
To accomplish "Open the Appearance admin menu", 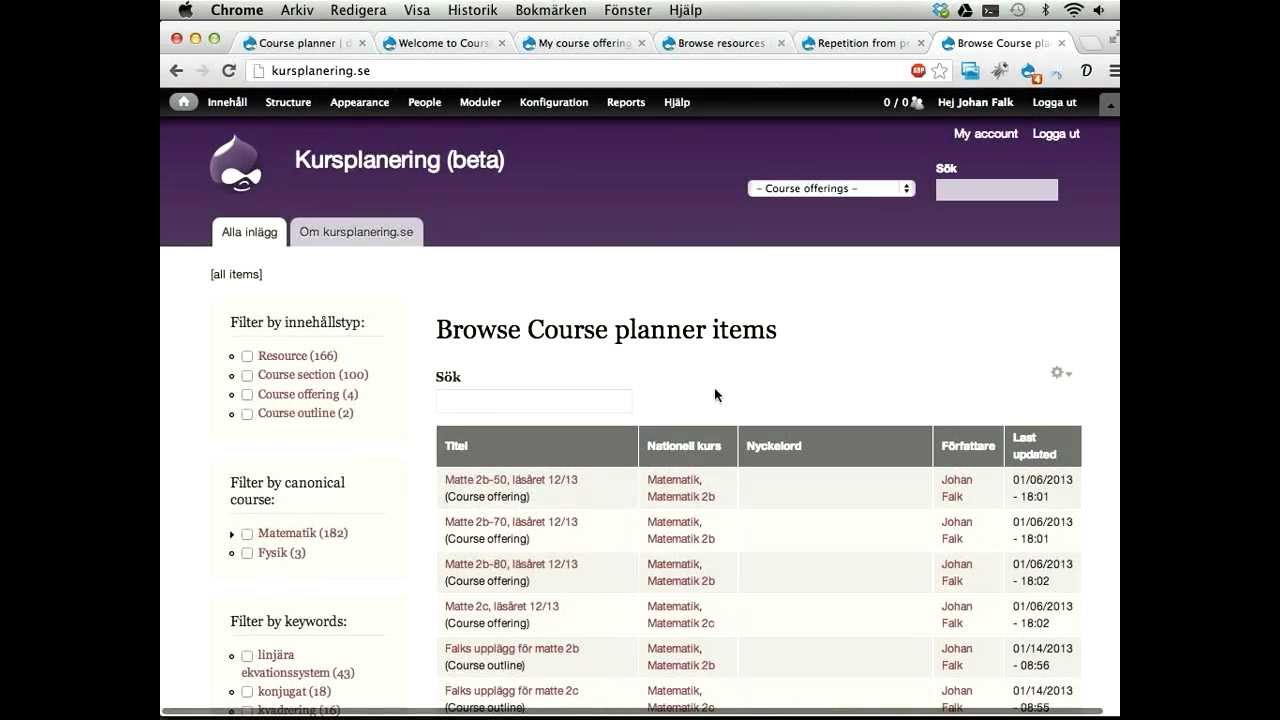I will pos(359,102).
